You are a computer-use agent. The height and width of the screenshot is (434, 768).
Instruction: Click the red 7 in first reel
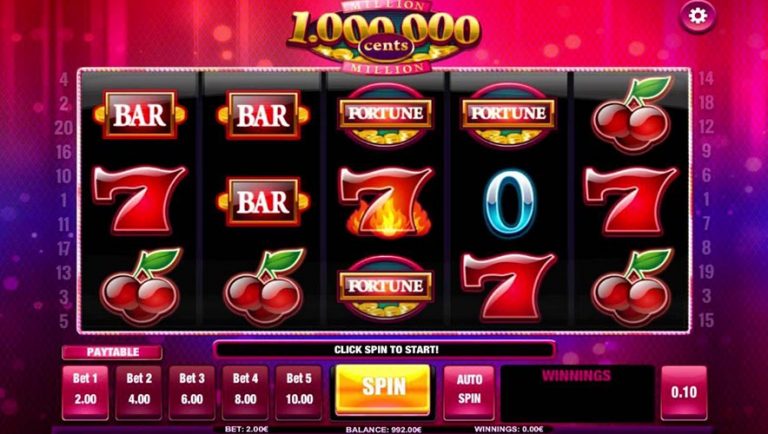[140, 200]
